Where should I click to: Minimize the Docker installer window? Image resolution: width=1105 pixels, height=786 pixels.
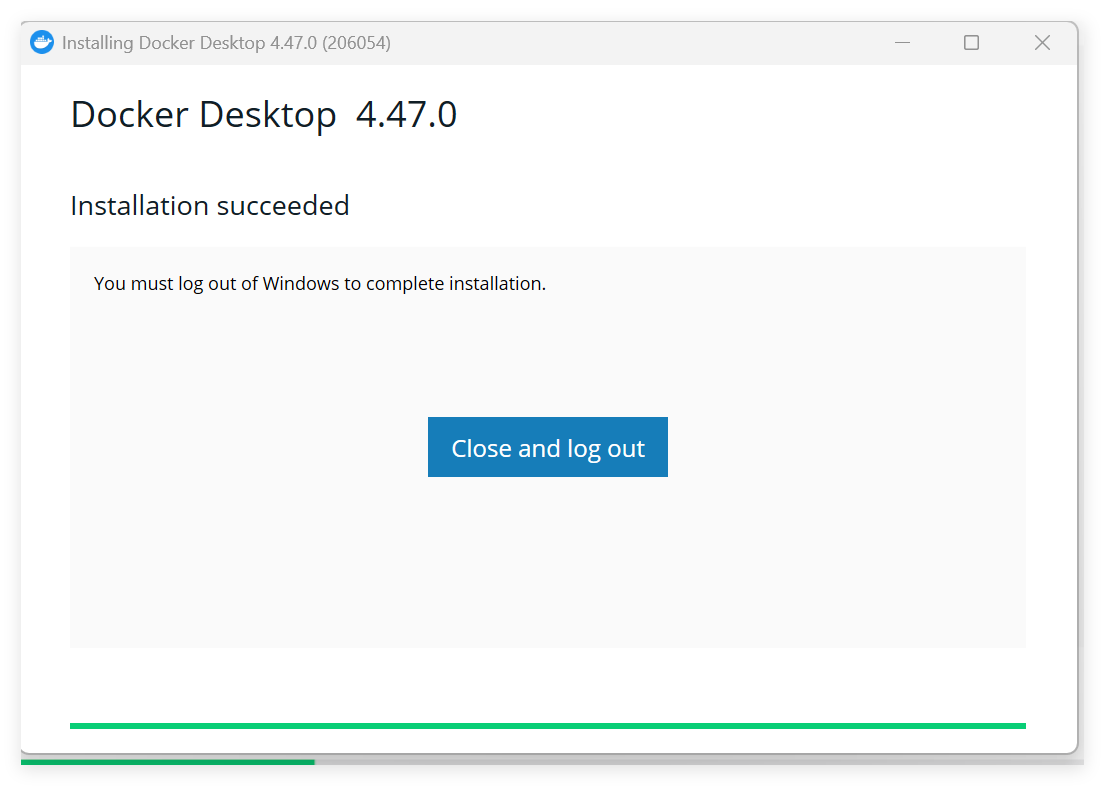point(902,43)
